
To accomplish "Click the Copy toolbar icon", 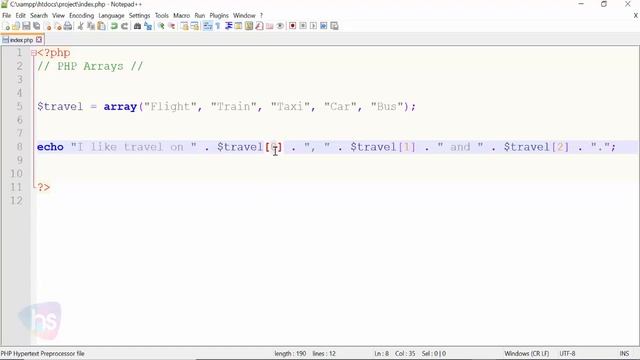I will click(91, 26).
